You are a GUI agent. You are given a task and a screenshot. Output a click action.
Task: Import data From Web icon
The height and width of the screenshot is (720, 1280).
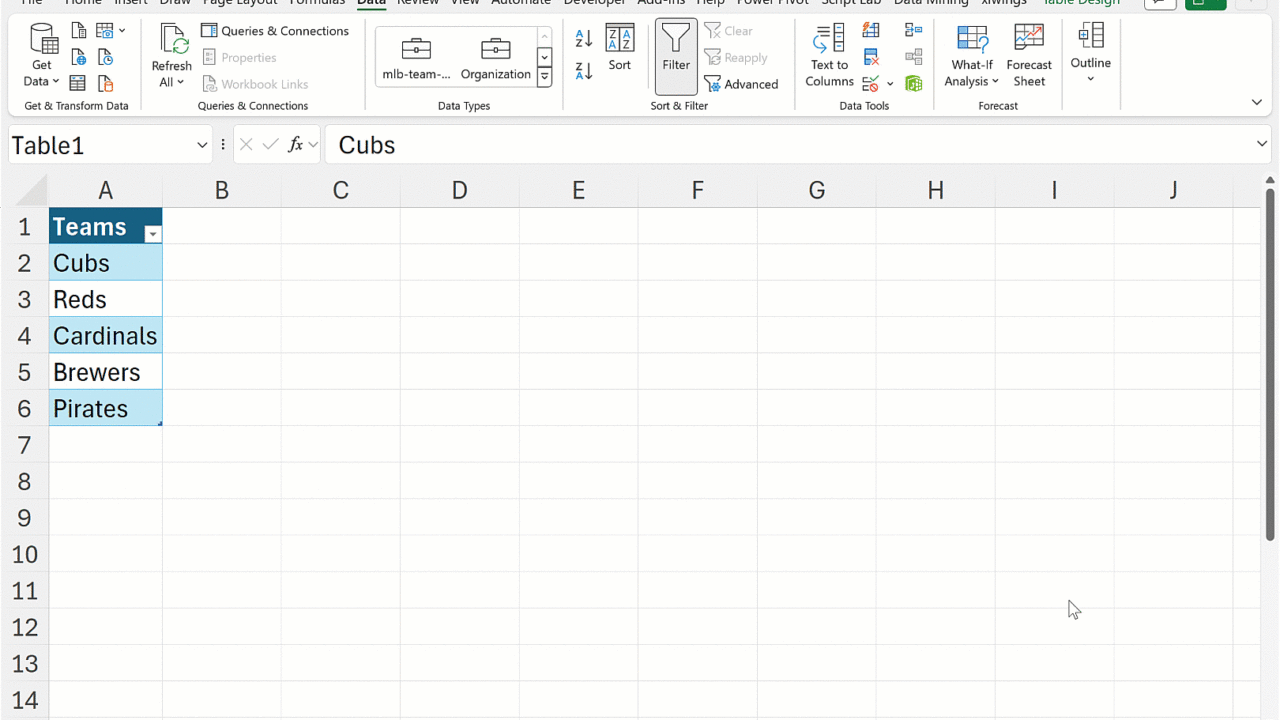(78, 58)
